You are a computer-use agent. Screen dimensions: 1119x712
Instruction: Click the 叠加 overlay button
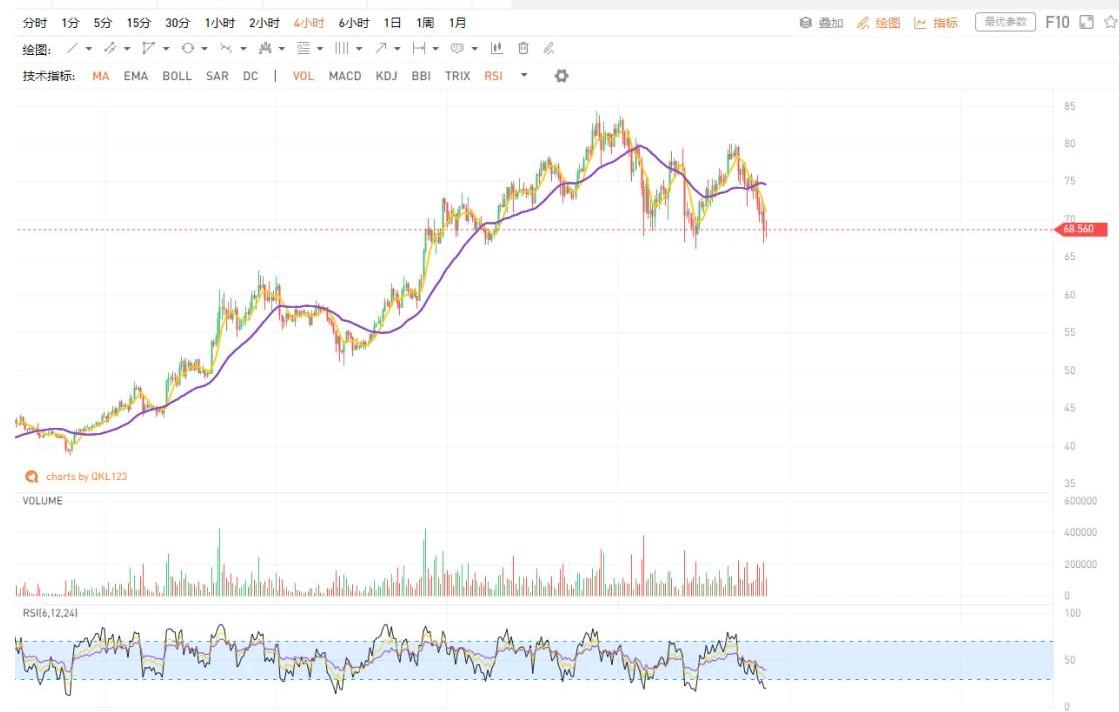click(x=822, y=22)
